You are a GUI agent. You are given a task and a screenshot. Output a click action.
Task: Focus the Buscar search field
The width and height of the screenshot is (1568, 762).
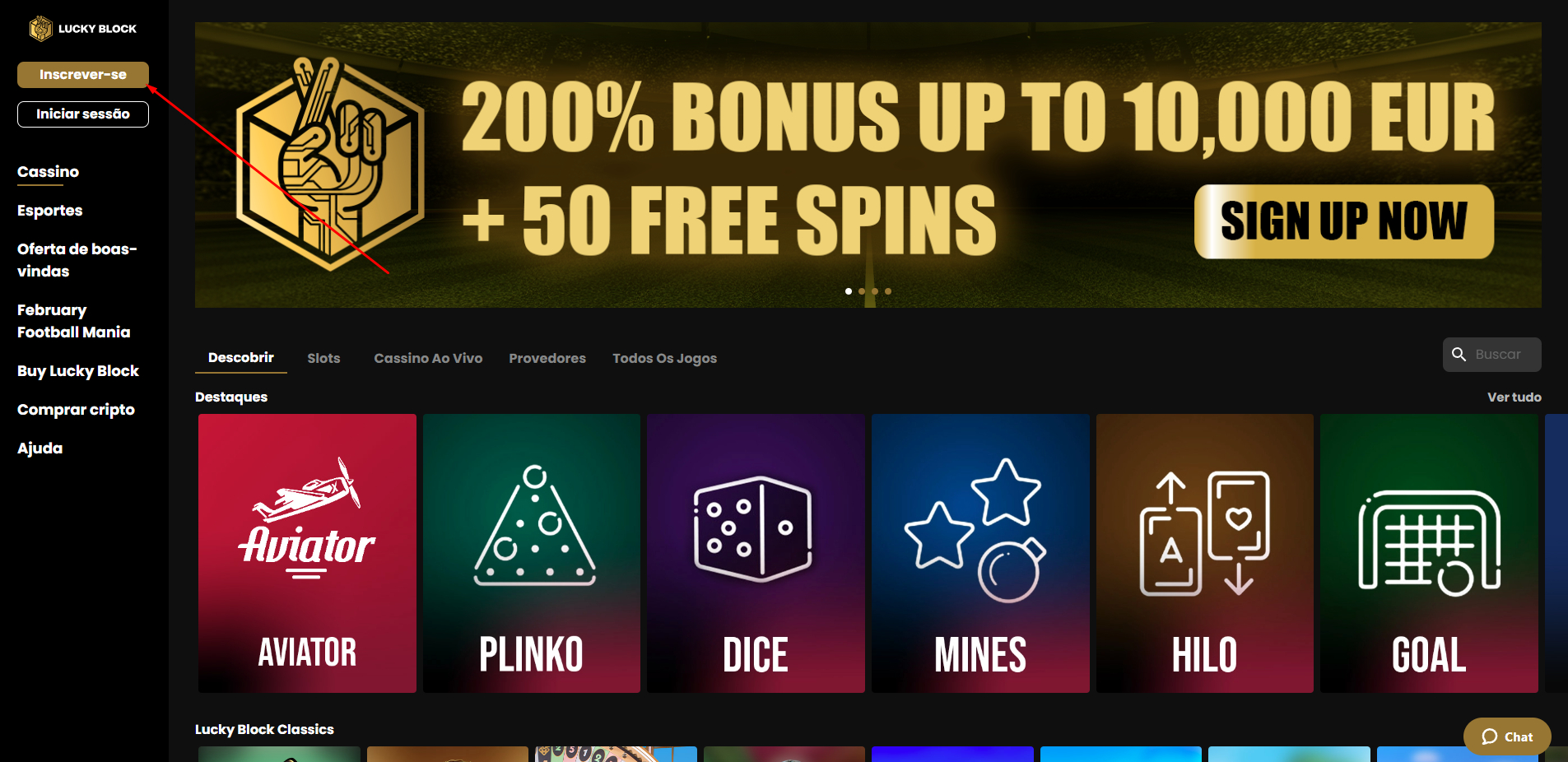tap(1492, 355)
